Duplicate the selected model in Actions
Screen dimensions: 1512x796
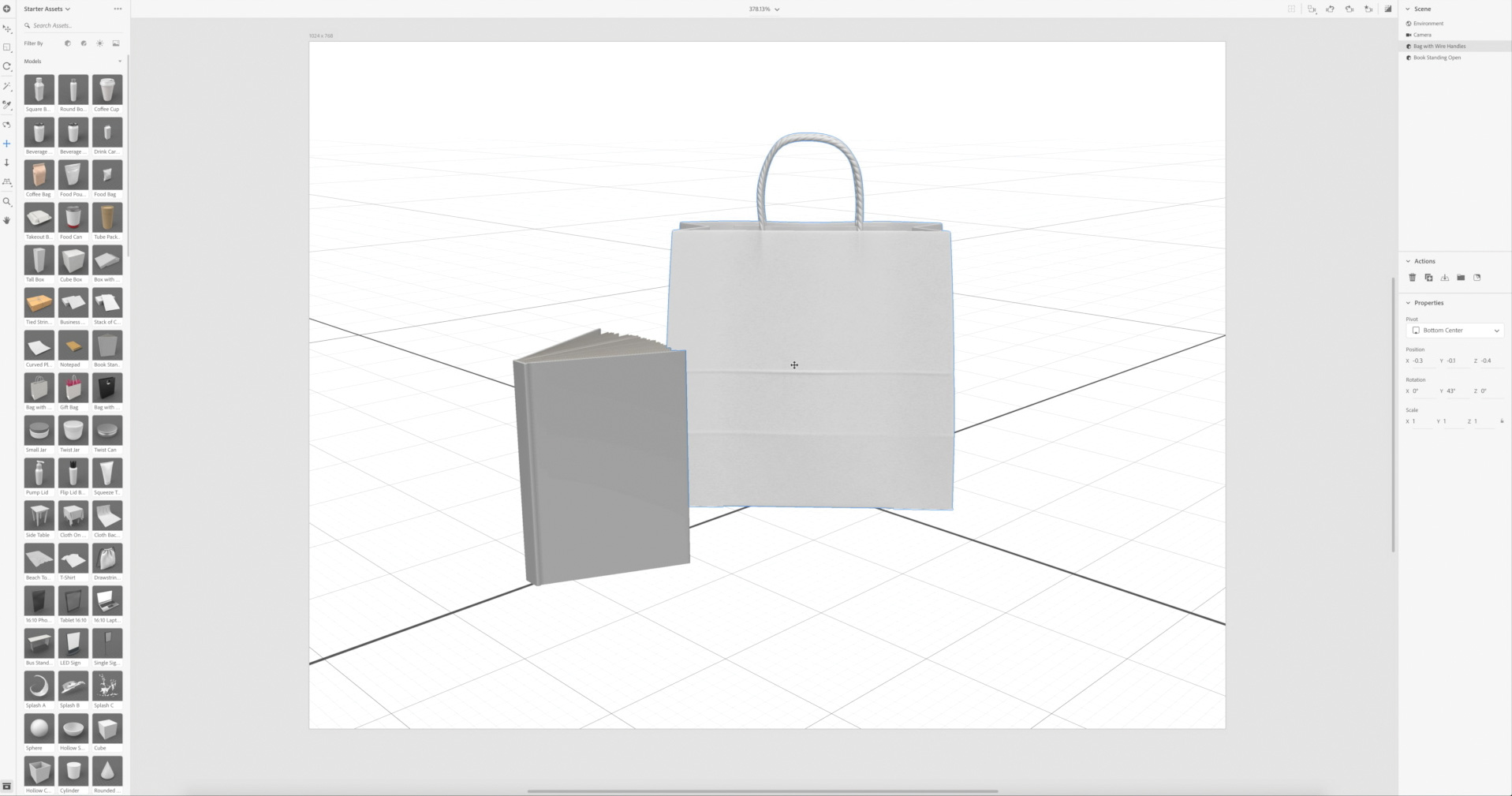coord(1428,278)
